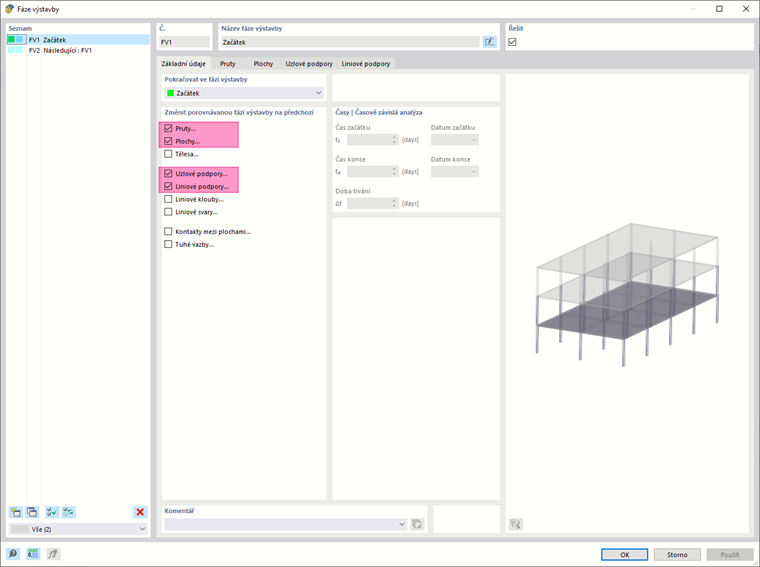Image resolution: width=760 pixels, height=567 pixels.
Task: Delete the selected construction stage
Action: click(140, 512)
